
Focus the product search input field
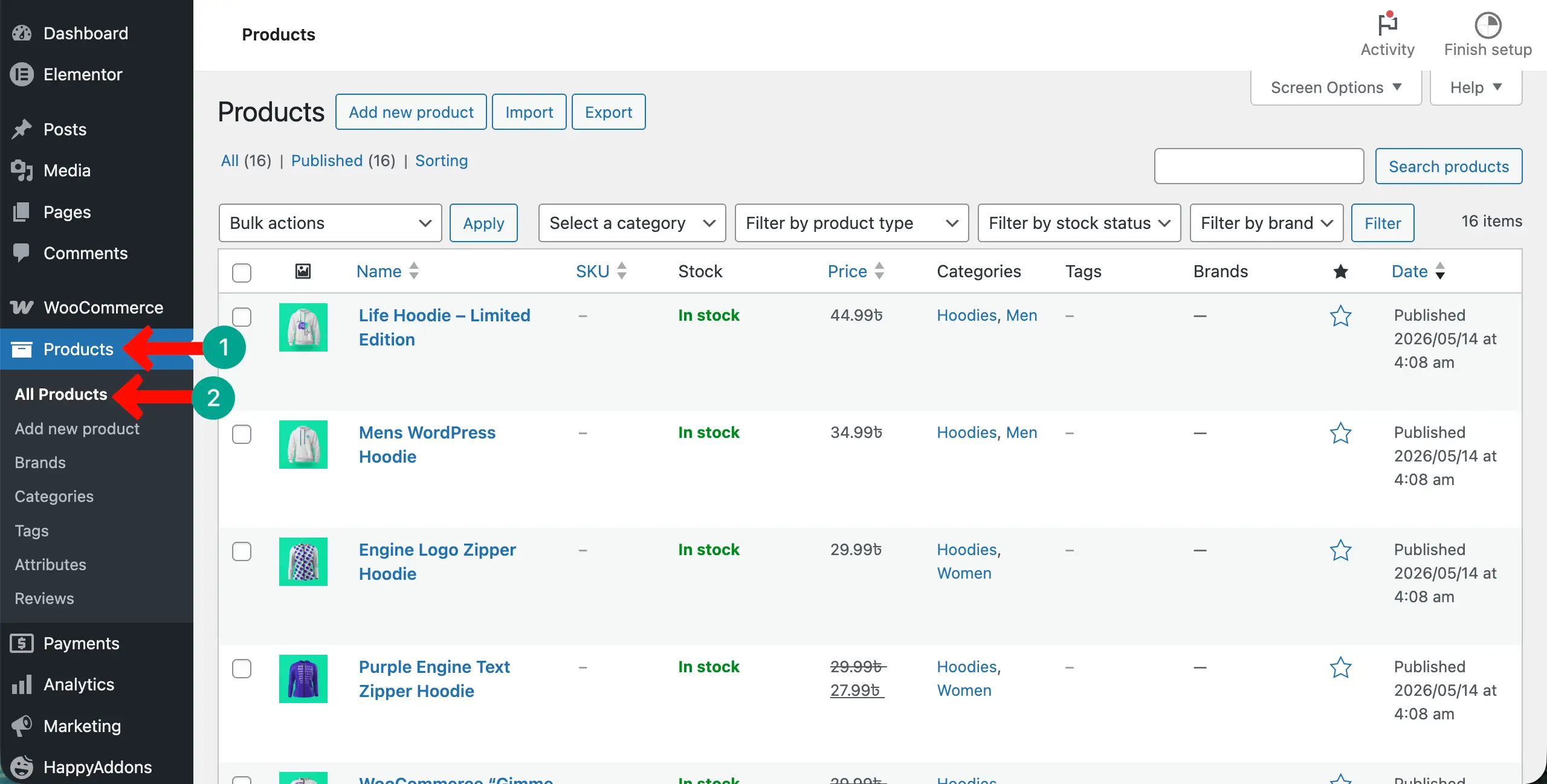click(1259, 166)
